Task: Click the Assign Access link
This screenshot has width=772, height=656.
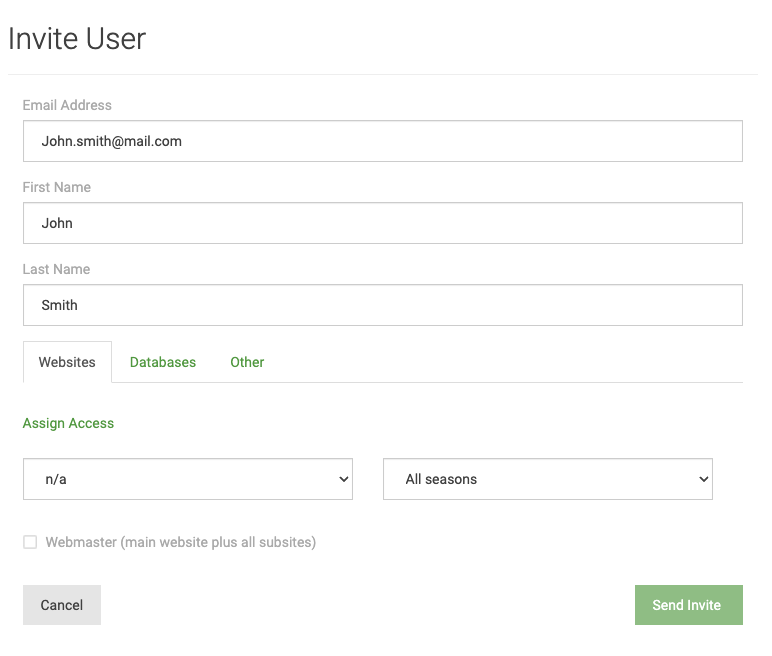Action: 68,423
